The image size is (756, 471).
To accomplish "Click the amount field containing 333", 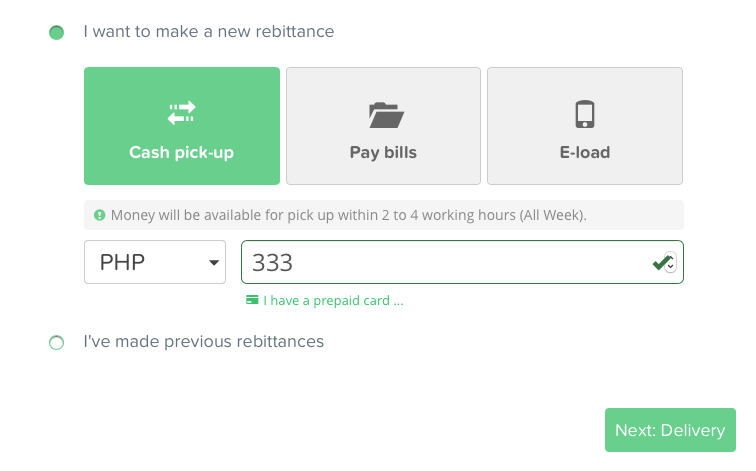I will pyautogui.click(x=440, y=262).
